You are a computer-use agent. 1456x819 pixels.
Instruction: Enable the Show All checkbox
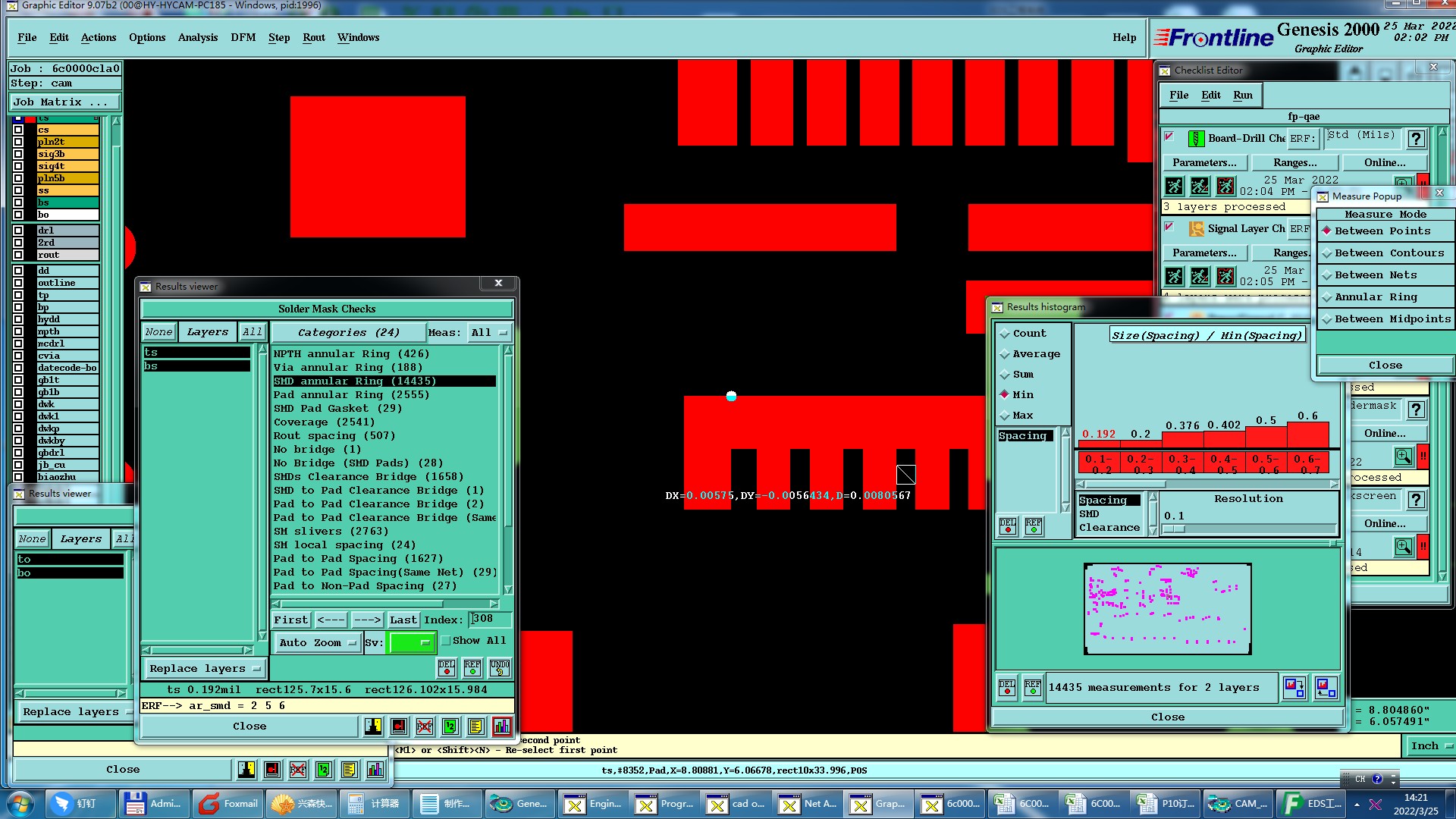click(x=446, y=641)
